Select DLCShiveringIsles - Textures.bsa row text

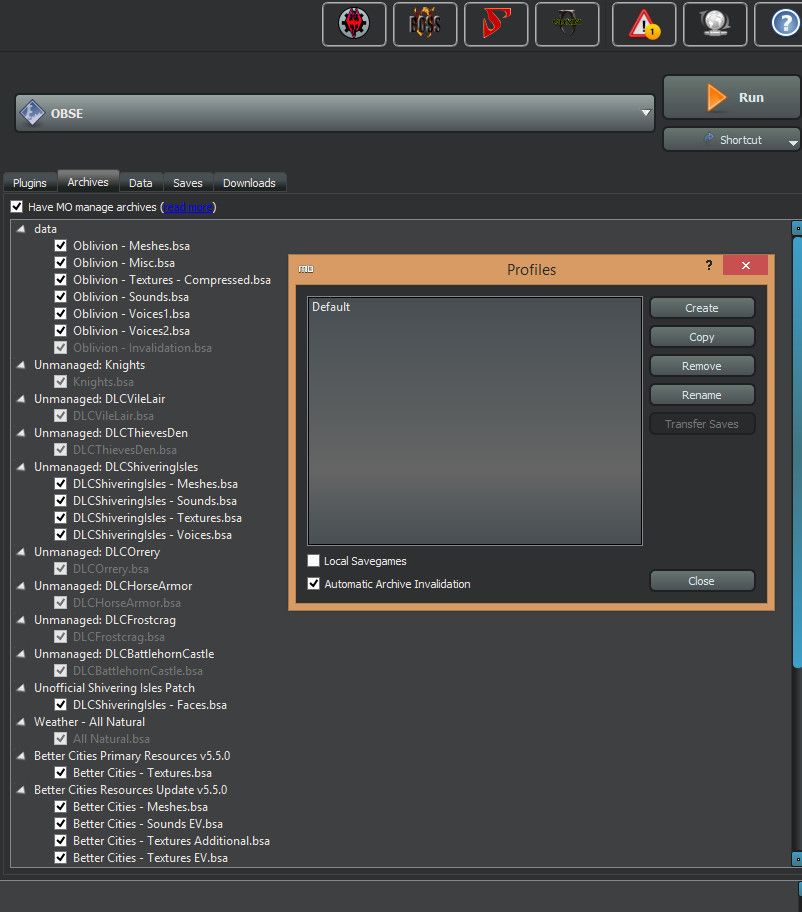pos(157,518)
